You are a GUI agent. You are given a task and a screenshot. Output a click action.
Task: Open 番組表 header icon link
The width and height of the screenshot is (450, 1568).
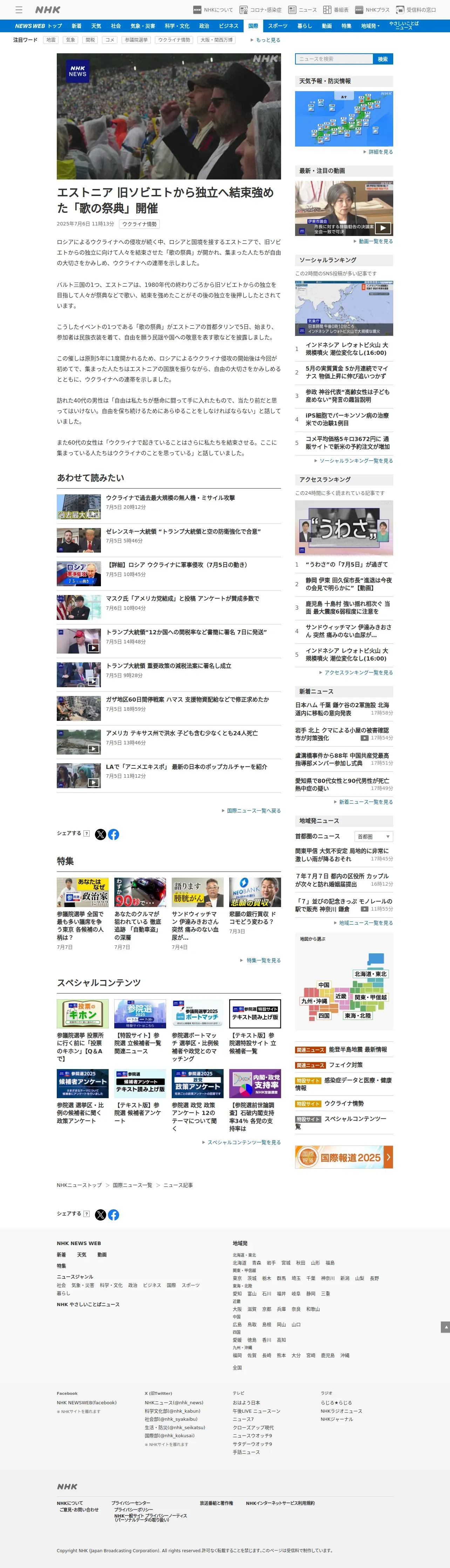tap(336, 10)
